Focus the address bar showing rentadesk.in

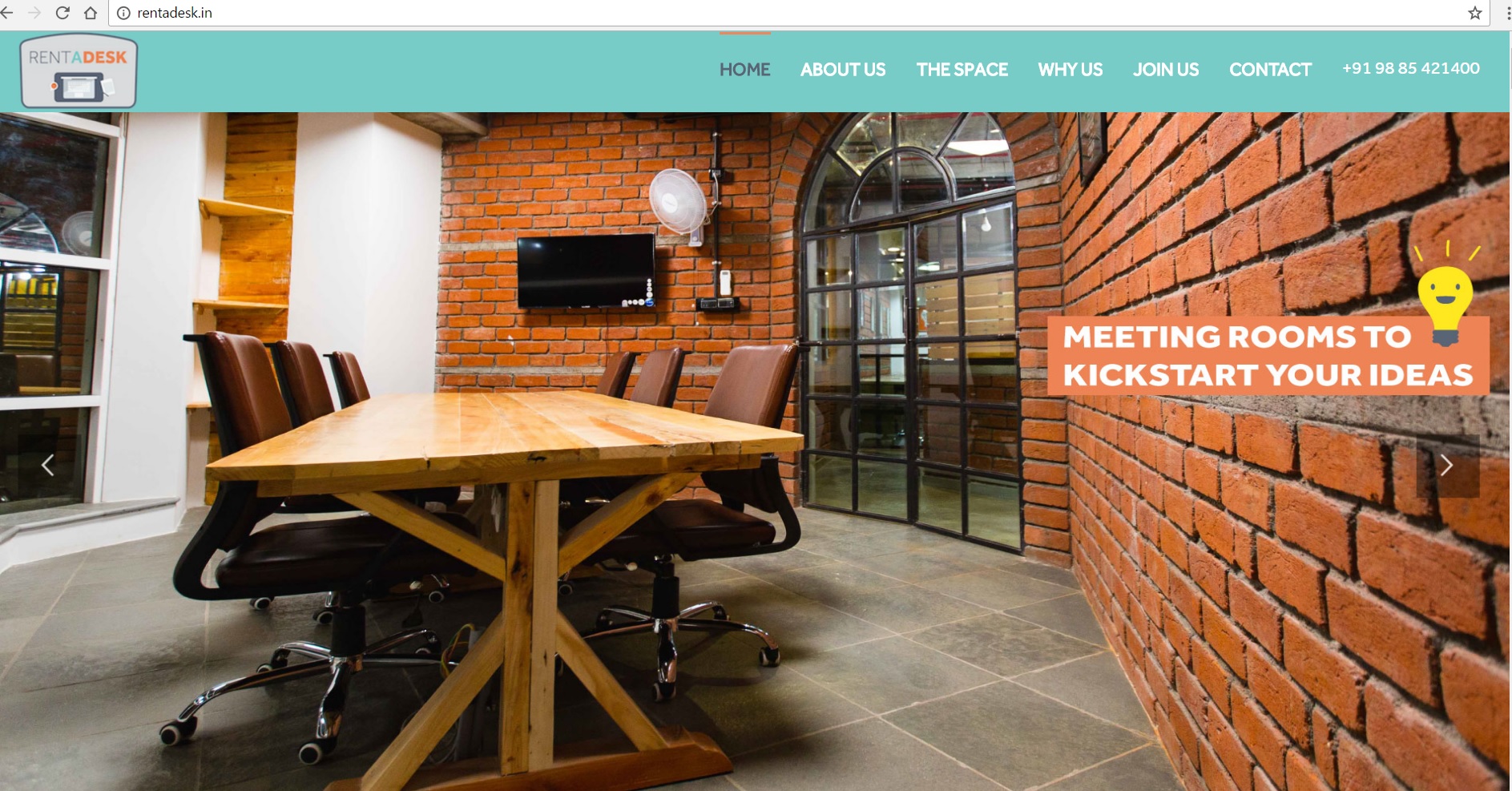pyautogui.click(x=793, y=13)
